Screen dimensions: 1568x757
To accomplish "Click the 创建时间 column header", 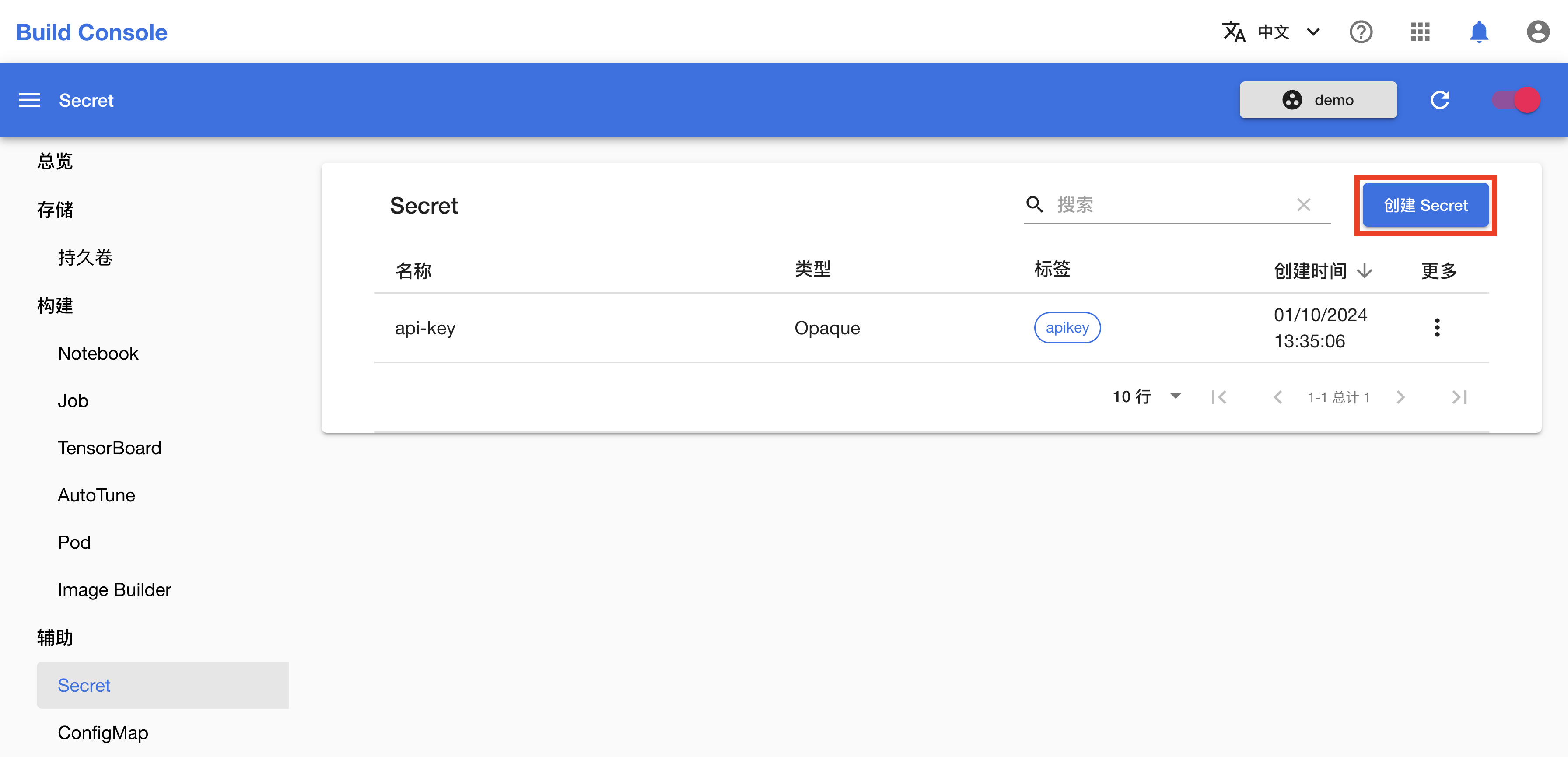I will pyautogui.click(x=1310, y=270).
